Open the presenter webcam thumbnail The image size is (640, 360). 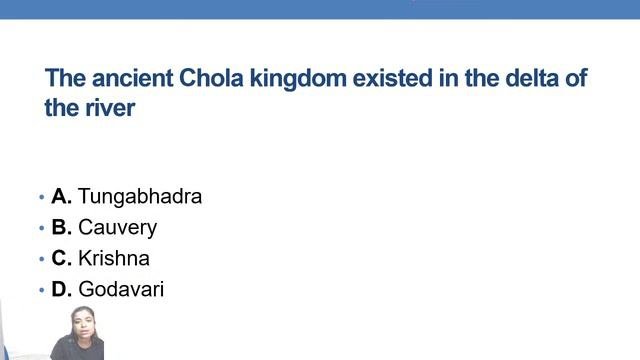click(x=77, y=333)
